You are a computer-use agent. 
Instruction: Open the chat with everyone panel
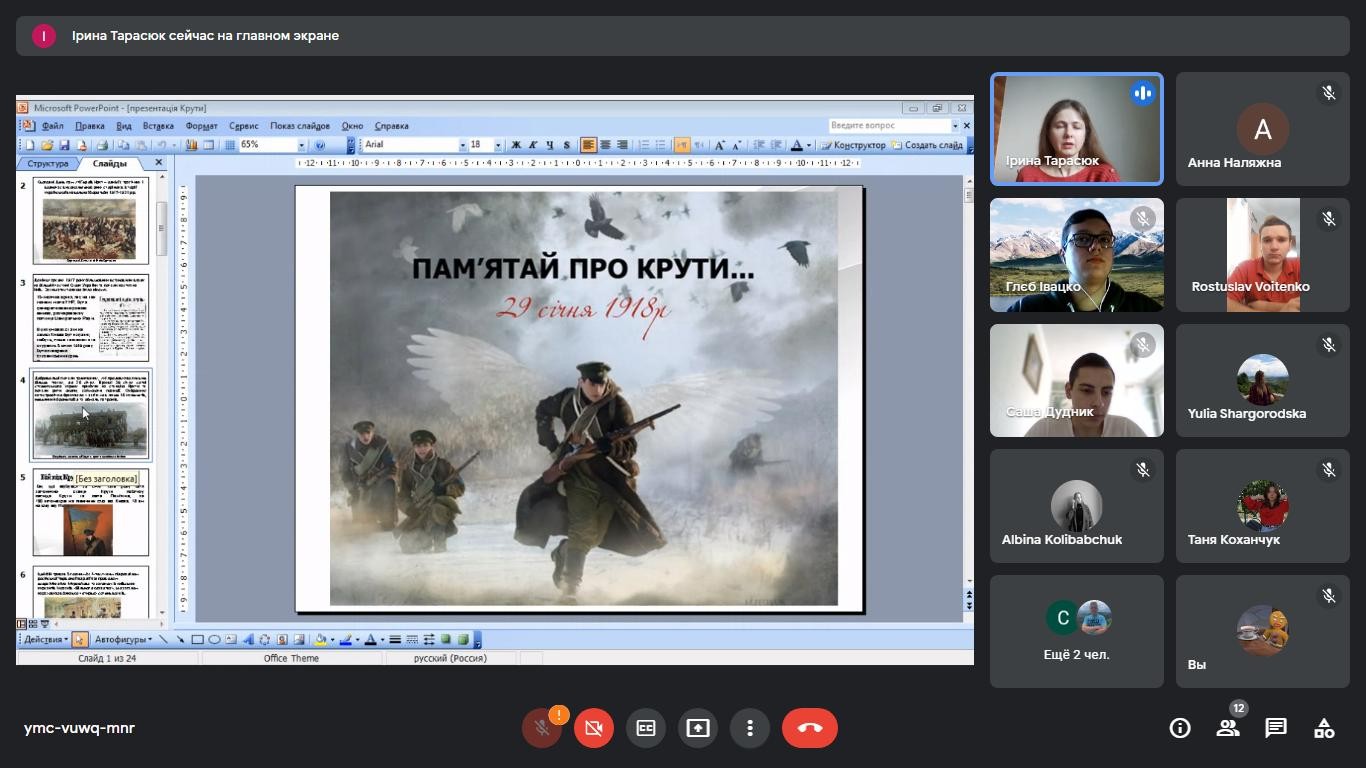point(1276,728)
